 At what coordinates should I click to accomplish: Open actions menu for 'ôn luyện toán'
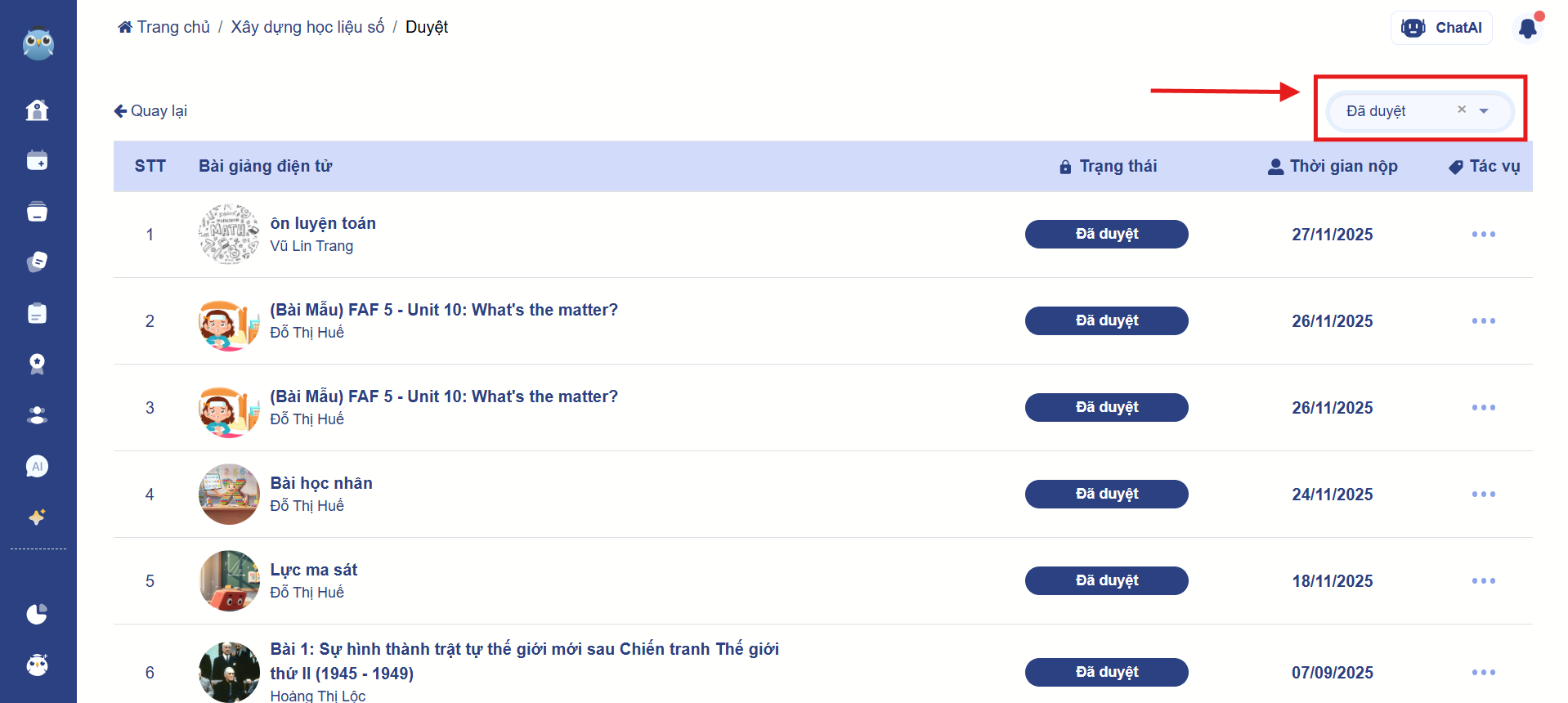tap(1483, 235)
